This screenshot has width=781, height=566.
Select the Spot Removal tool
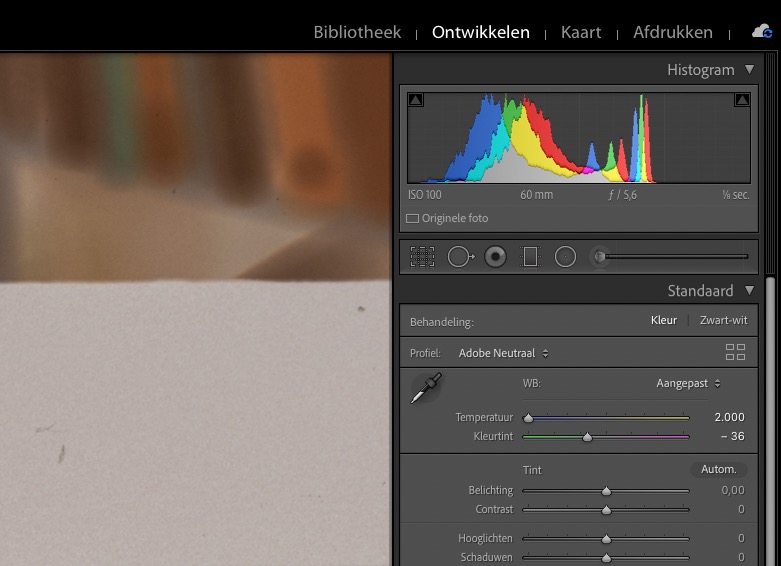[460, 257]
